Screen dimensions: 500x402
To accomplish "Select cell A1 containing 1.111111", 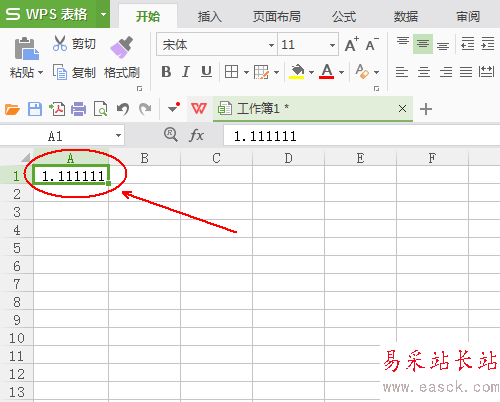I will [x=71, y=175].
